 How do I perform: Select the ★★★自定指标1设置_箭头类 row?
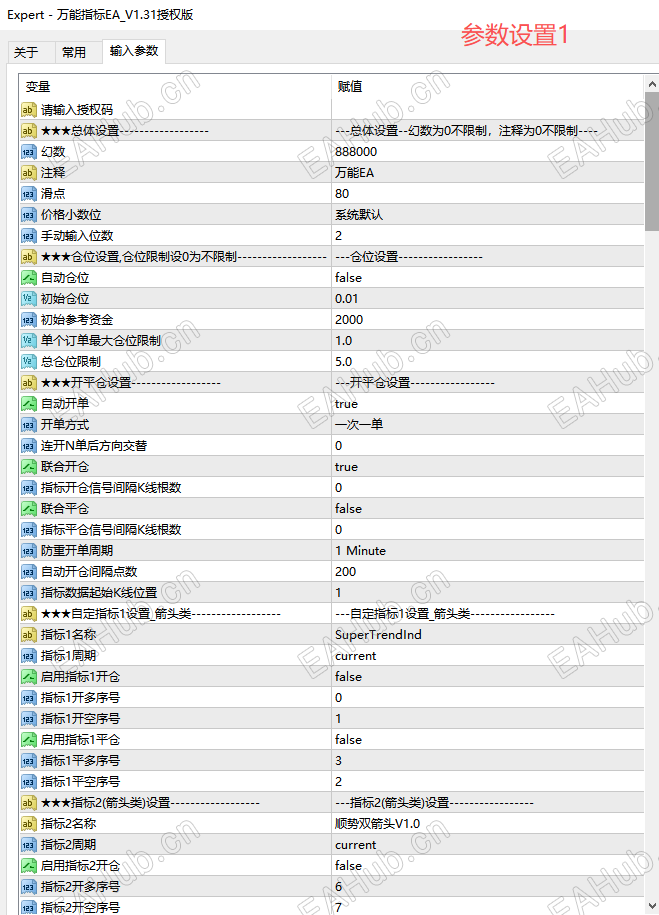[332, 614]
